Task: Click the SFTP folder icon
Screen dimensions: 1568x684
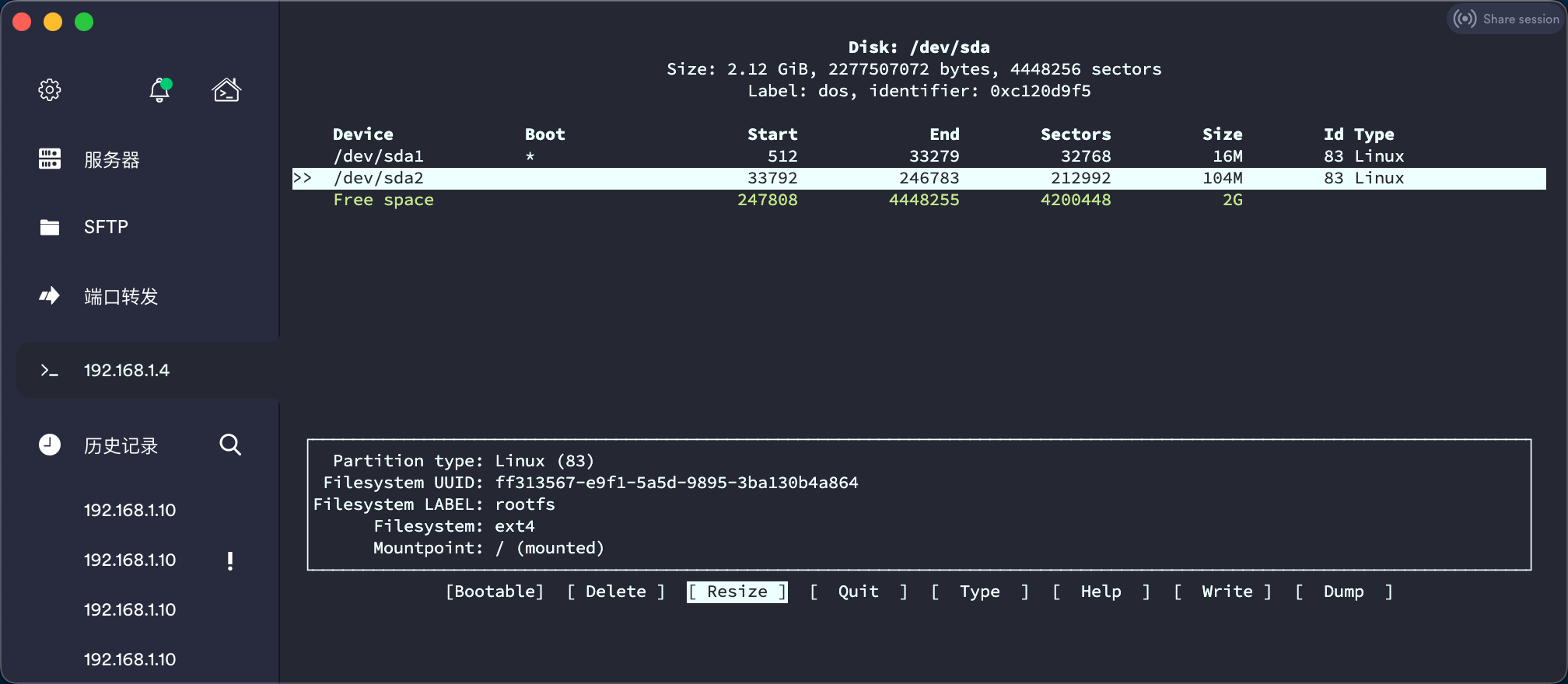Action: [50, 227]
